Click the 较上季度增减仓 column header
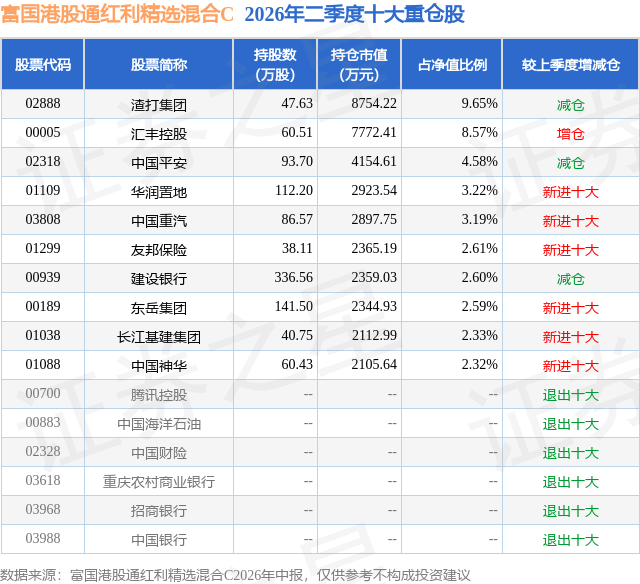640x584 pixels. 571,64
